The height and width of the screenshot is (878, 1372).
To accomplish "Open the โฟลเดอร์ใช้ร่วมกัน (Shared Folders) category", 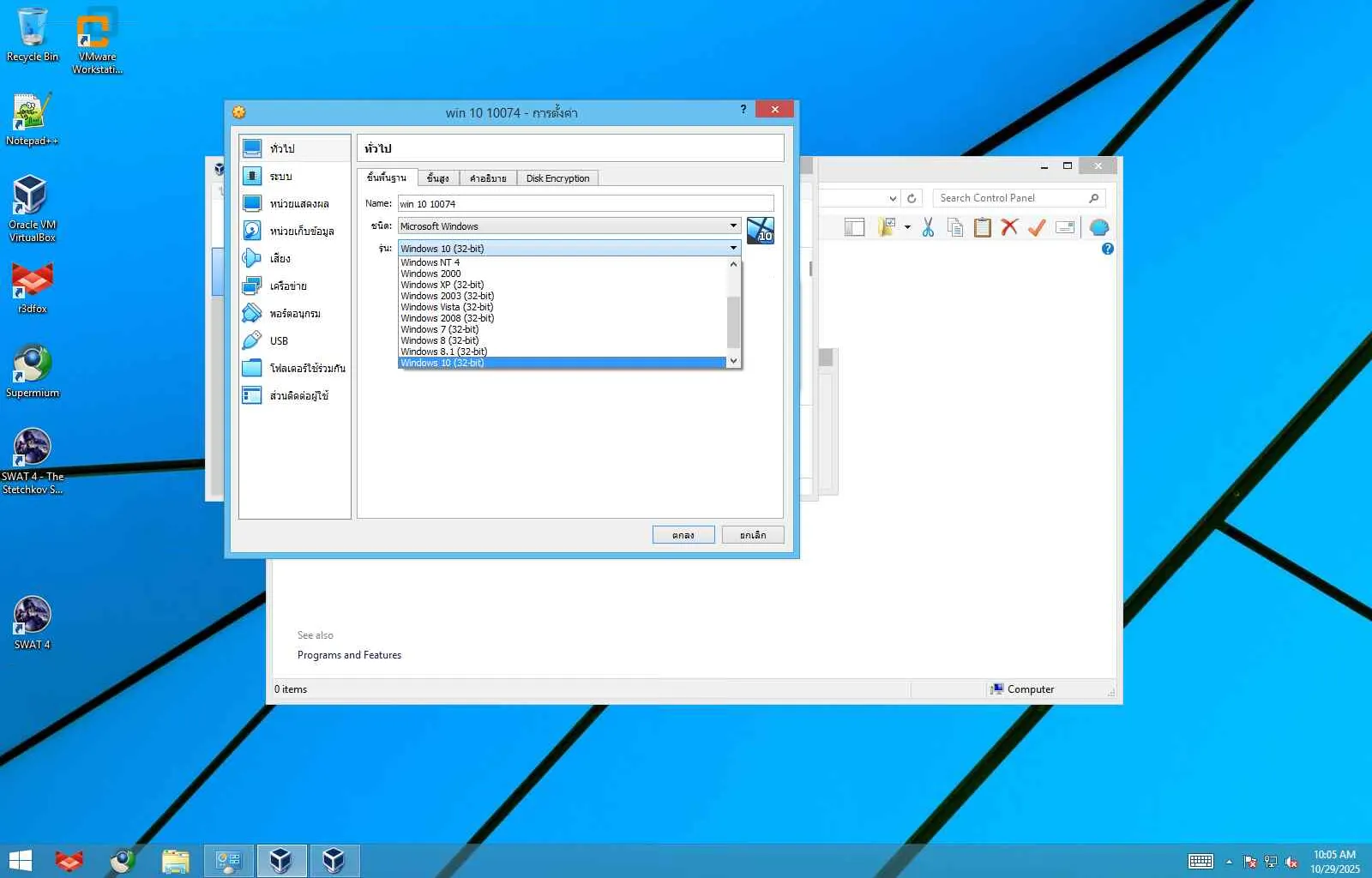I will pos(294,368).
